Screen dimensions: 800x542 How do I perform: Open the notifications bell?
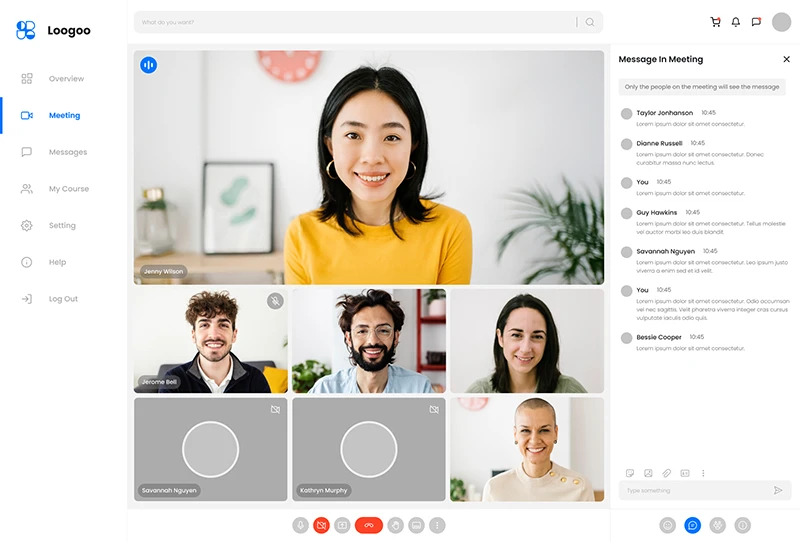(736, 22)
